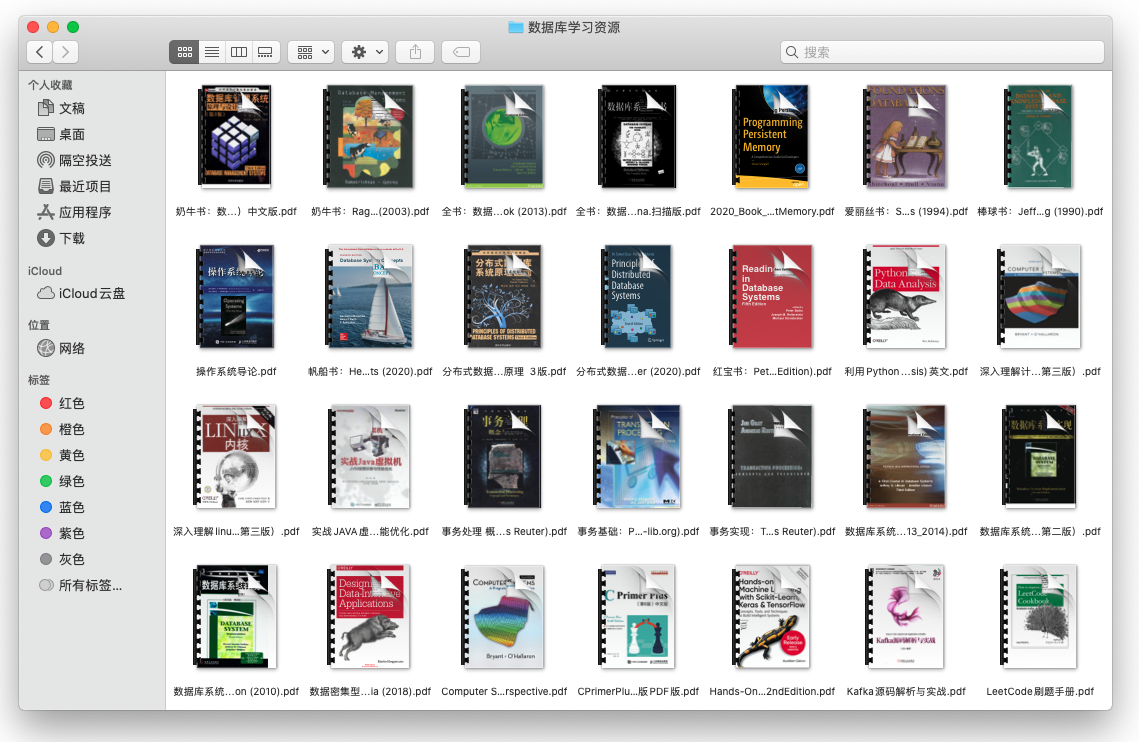Select the 事务实现 Reuter PDF icon
This screenshot has height=742, width=1139.
click(x=771, y=456)
